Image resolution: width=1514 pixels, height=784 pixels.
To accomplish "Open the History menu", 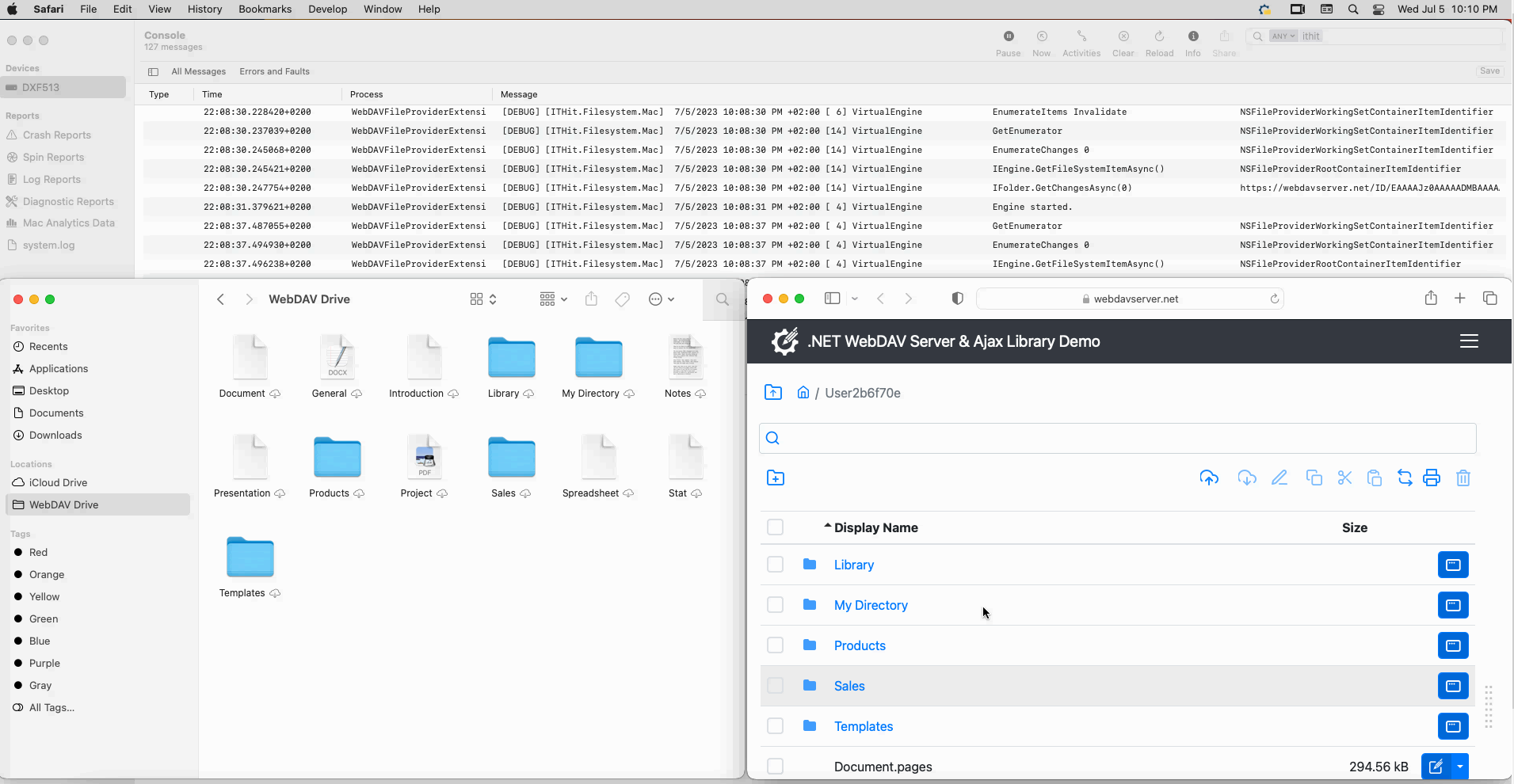I will coord(204,9).
